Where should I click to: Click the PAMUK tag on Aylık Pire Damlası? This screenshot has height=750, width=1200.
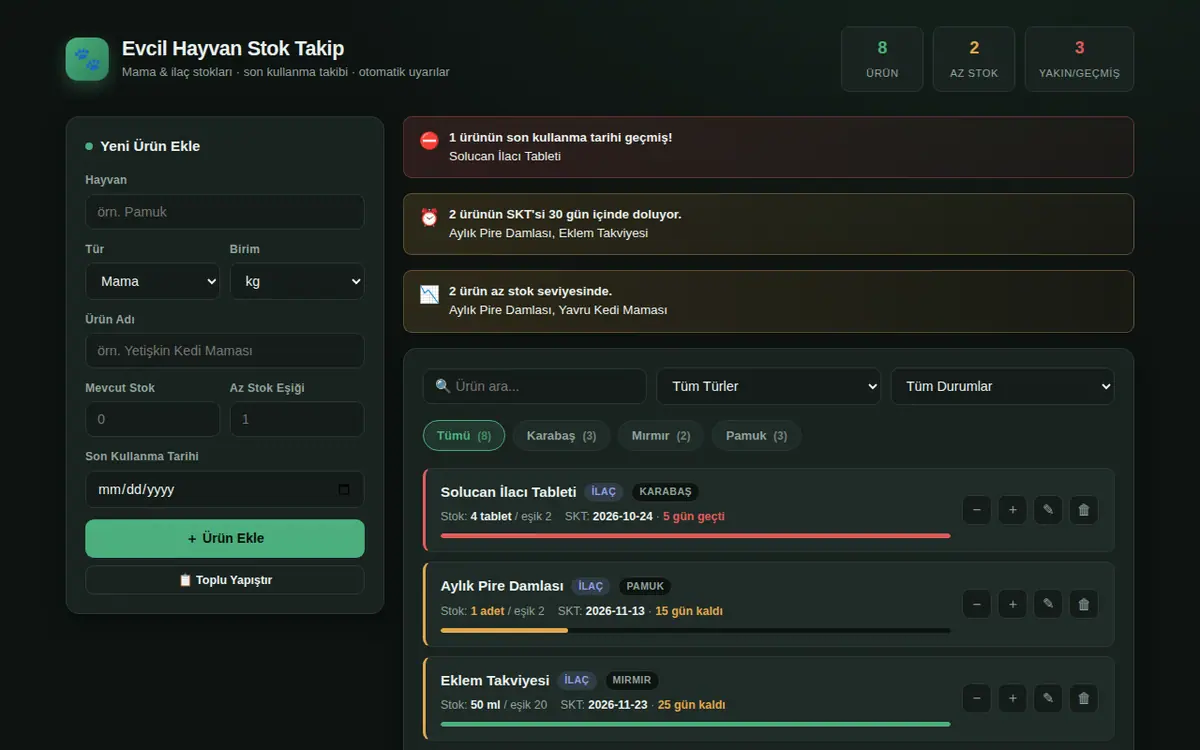pos(645,586)
